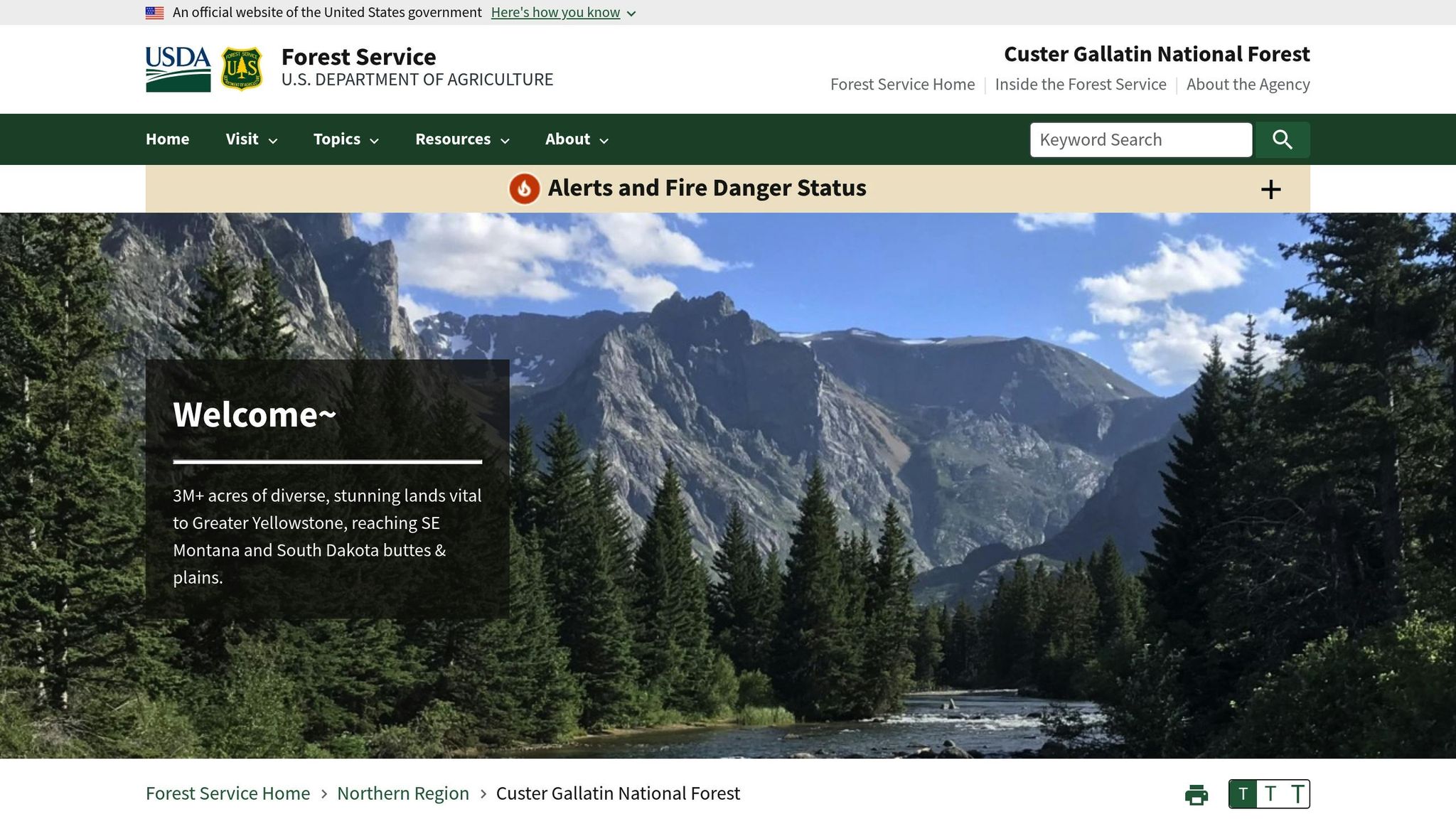Select the small text size option
The height and width of the screenshot is (819, 1456).
tap(1243, 794)
